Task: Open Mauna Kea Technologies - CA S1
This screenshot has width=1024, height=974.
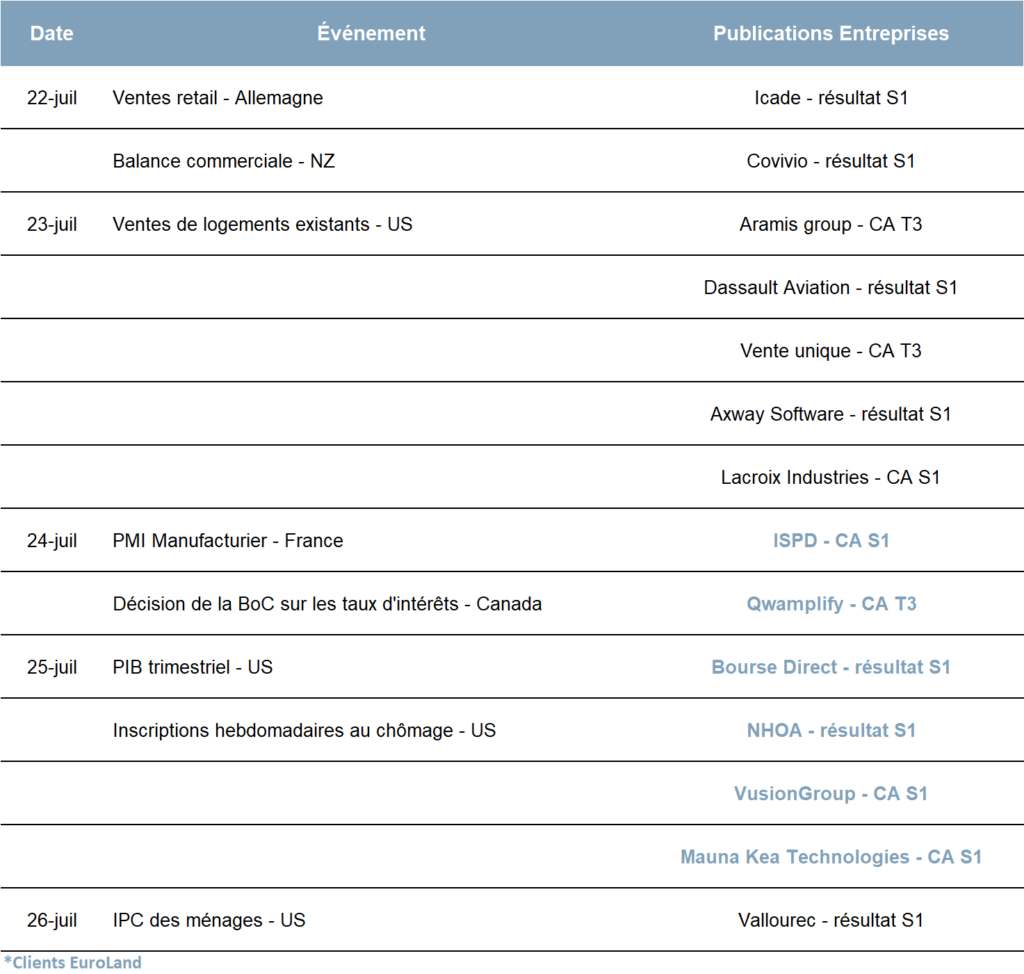Action: [x=831, y=856]
